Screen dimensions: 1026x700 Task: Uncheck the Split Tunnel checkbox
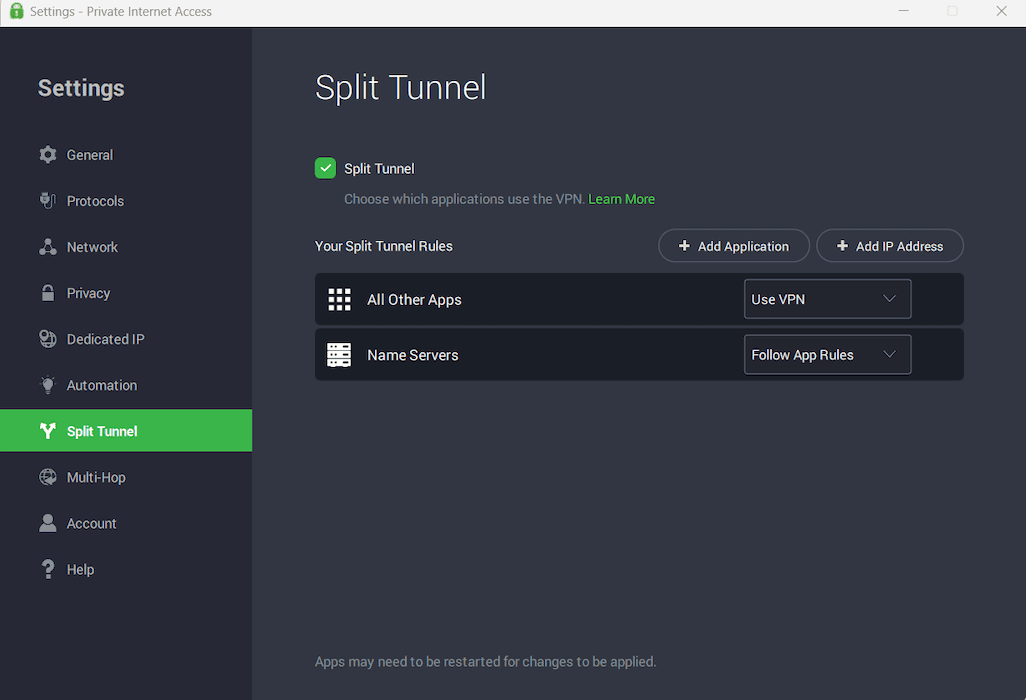[324, 168]
